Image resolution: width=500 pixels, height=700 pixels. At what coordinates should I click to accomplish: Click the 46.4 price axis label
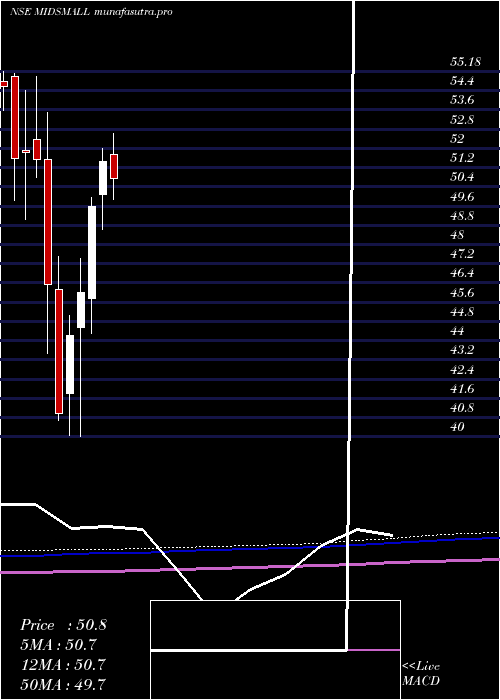[x=462, y=273]
